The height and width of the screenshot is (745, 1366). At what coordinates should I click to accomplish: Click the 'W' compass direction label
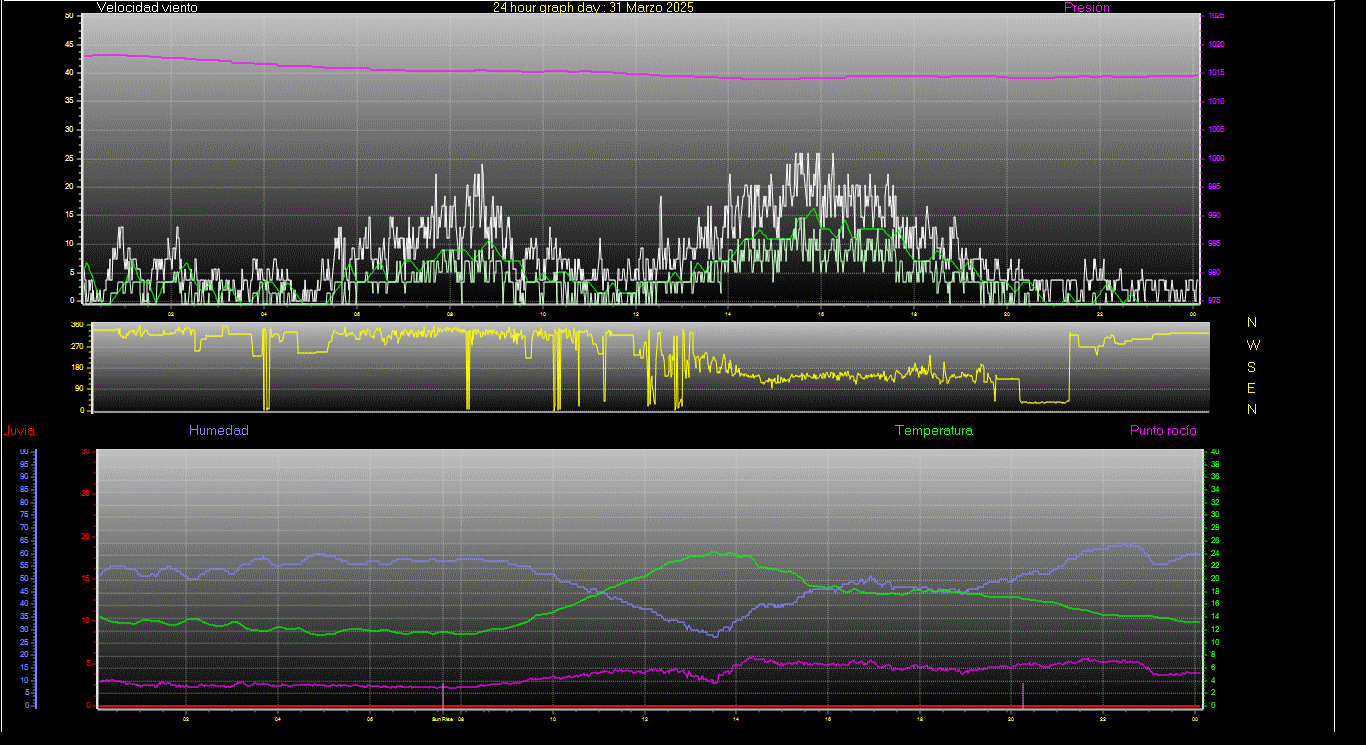[1254, 344]
